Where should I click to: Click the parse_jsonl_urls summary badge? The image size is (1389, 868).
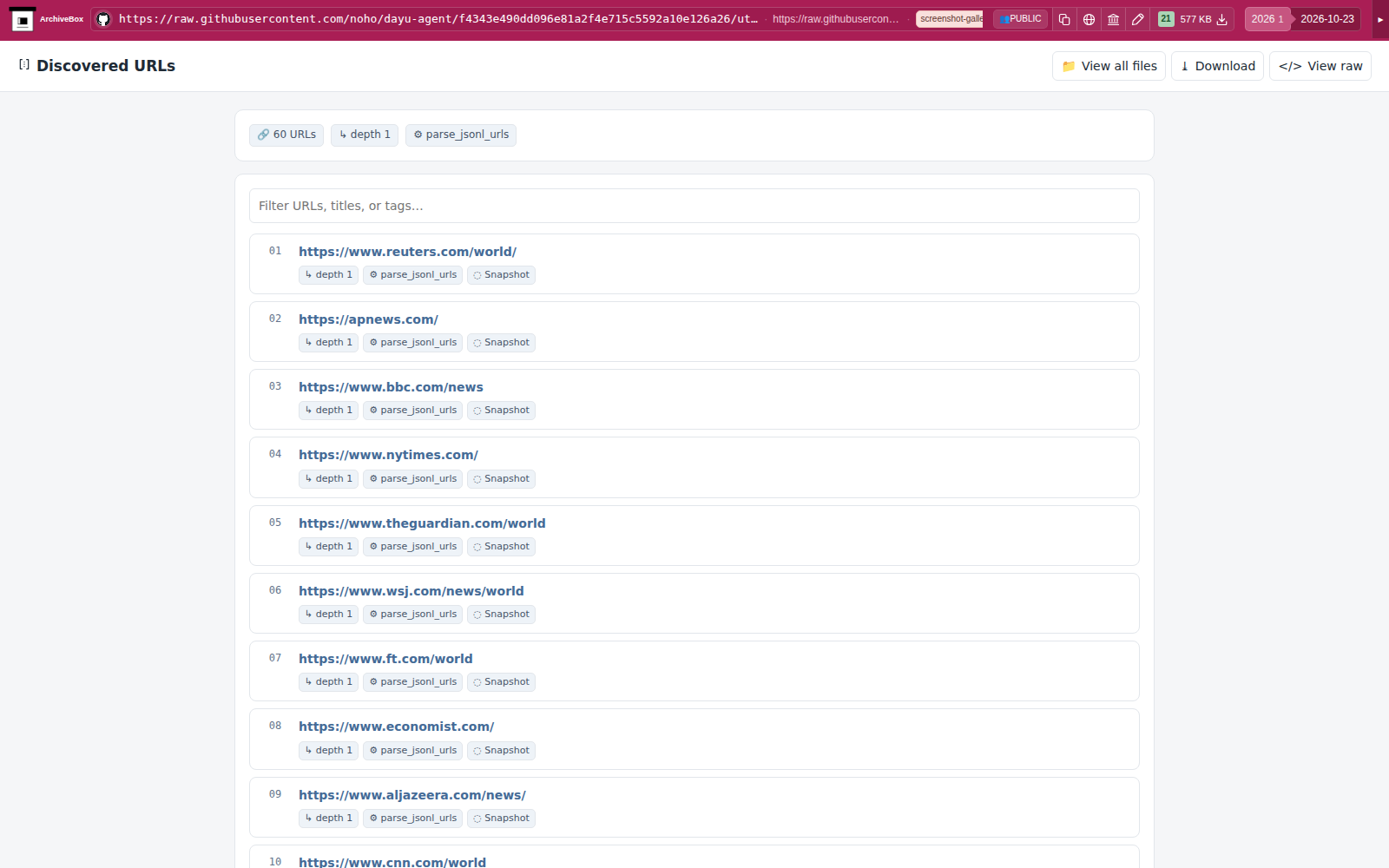pos(461,135)
